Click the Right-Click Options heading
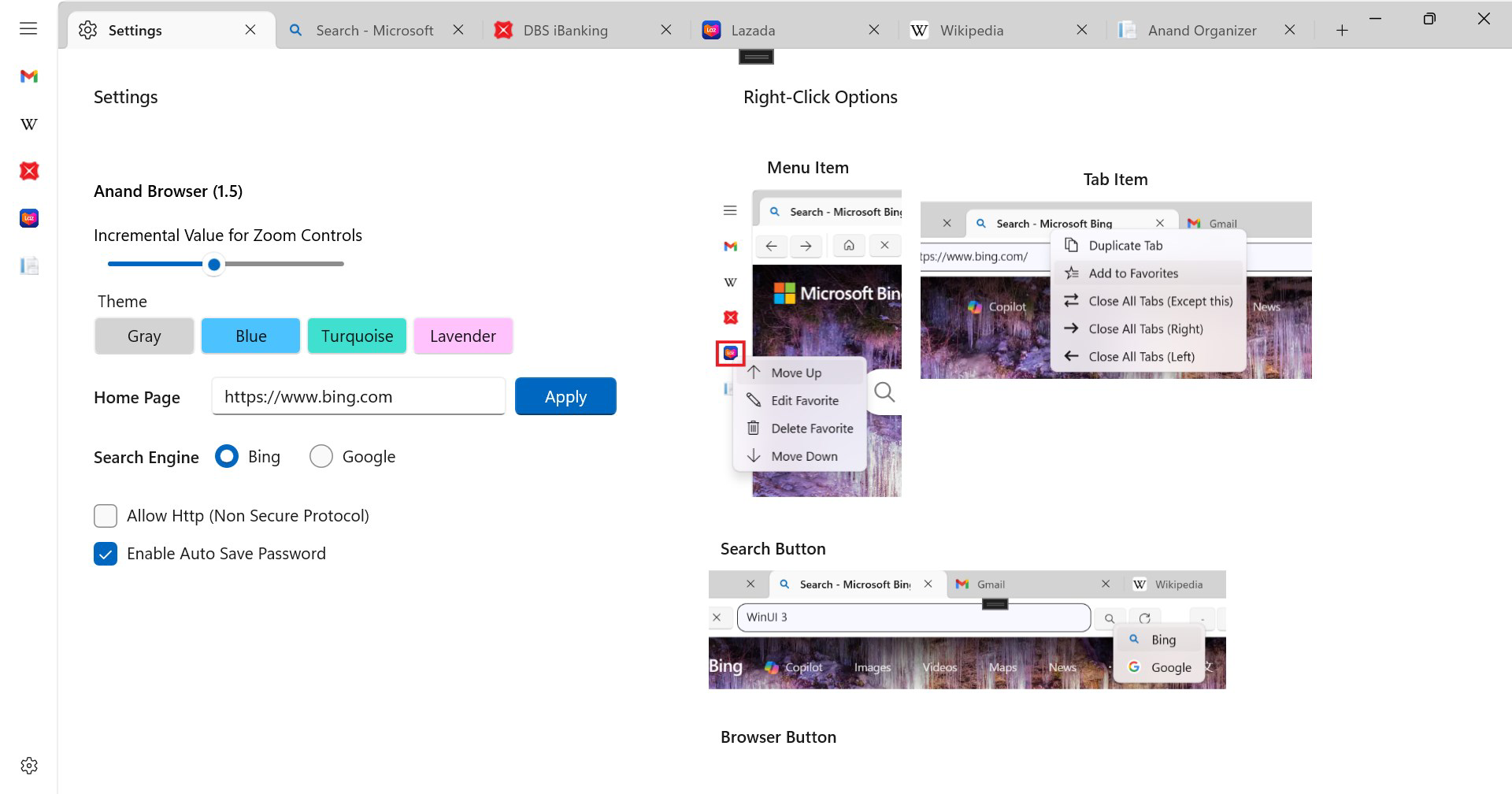1512x794 pixels. (821, 97)
